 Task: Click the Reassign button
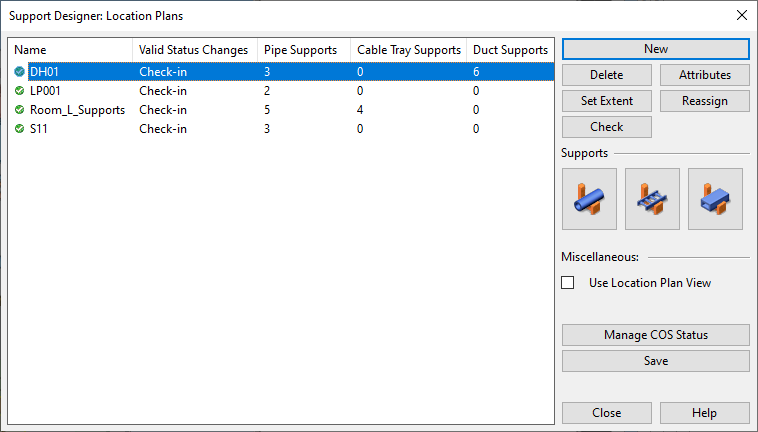pyautogui.click(x=704, y=101)
